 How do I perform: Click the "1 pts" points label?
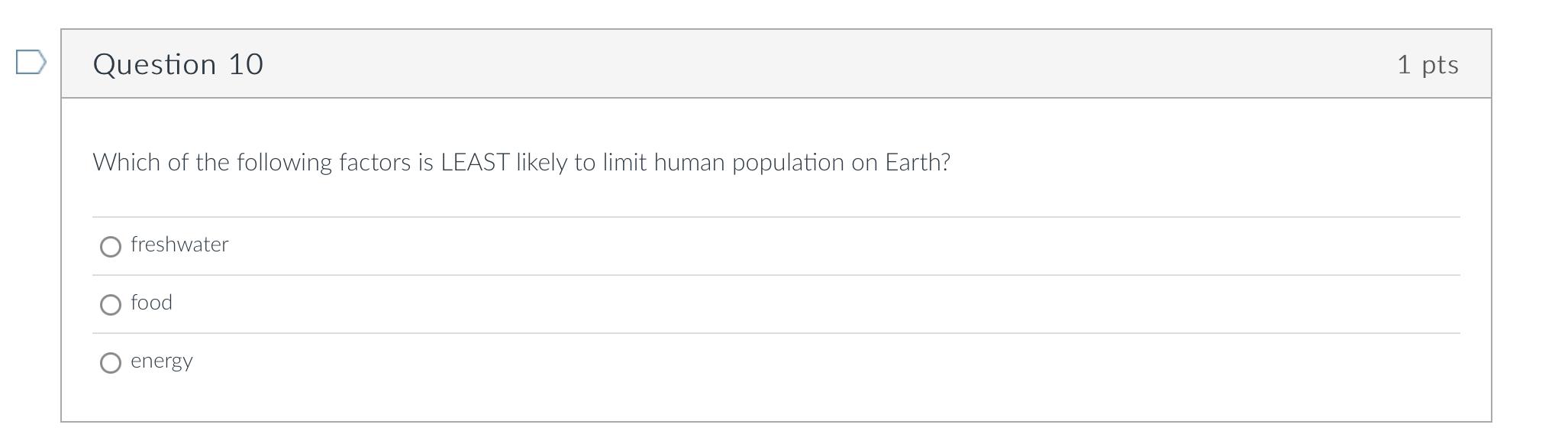click(x=1427, y=64)
